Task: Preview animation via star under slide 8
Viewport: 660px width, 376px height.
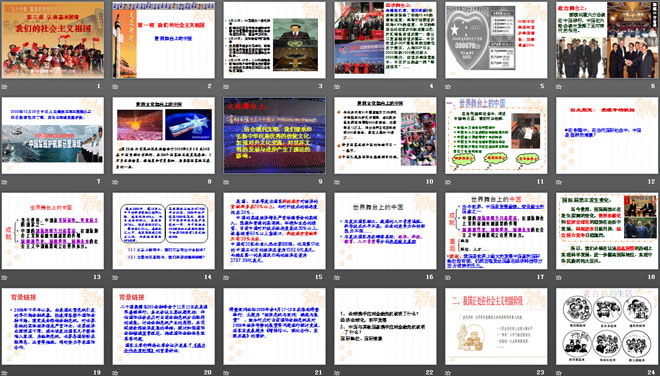Action: (x=115, y=182)
